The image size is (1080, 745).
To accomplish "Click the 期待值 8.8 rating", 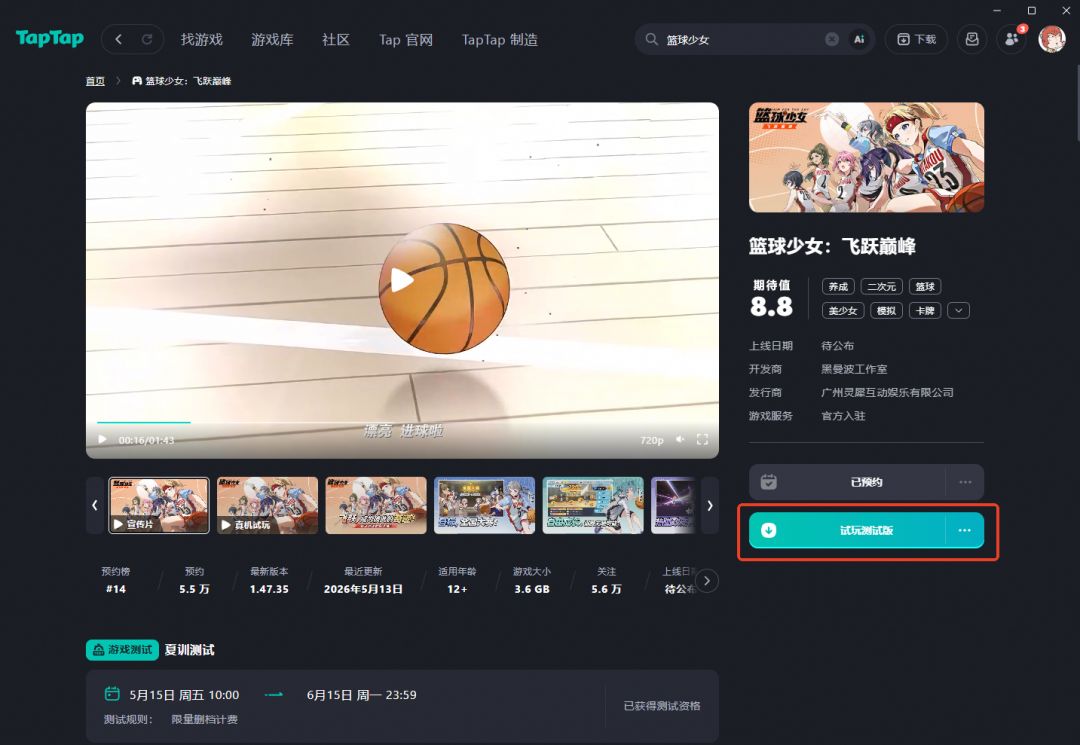I will (771, 299).
